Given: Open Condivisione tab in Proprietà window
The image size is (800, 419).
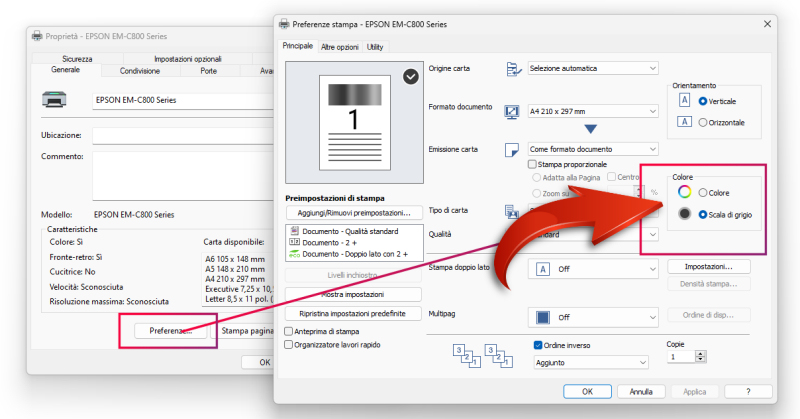Looking at the screenshot, I should tap(140, 71).
